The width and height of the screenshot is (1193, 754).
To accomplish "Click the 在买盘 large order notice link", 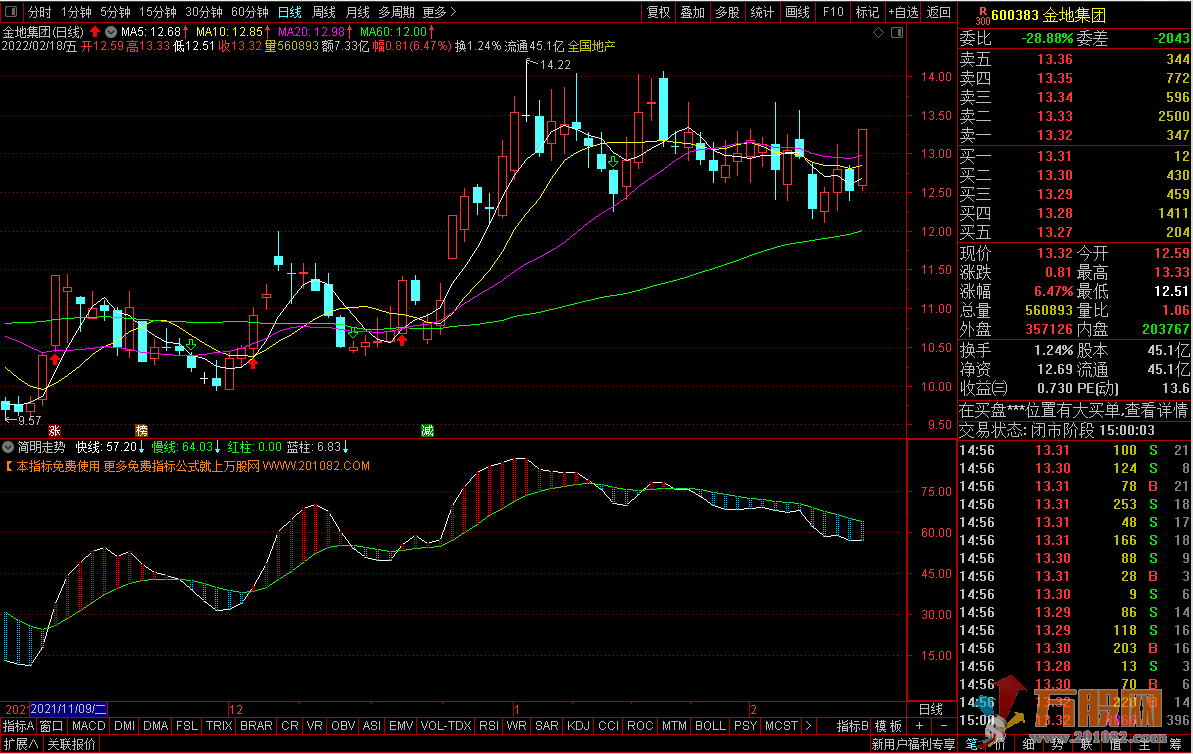I will click(1073, 411).
